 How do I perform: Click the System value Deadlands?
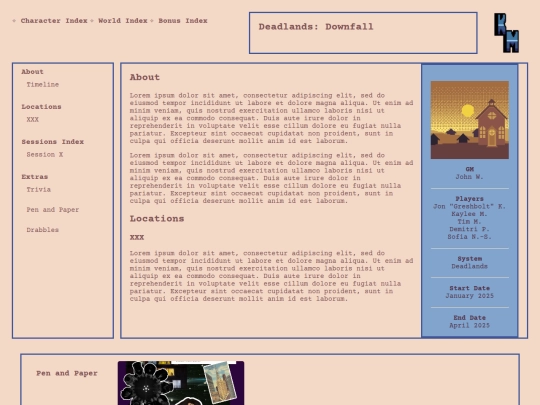pos(469,266)
